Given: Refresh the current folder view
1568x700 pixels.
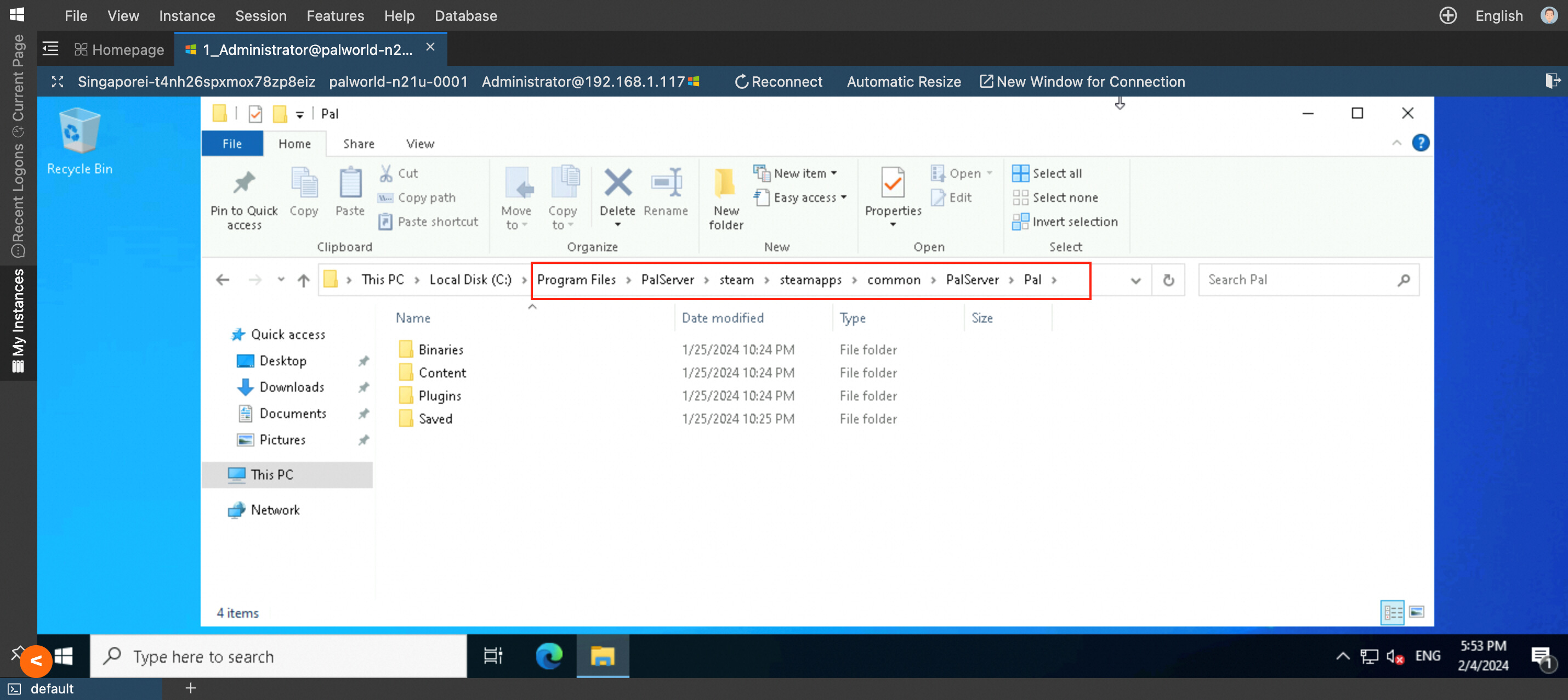Looking at the screenshot, I should pos(1168,280).
